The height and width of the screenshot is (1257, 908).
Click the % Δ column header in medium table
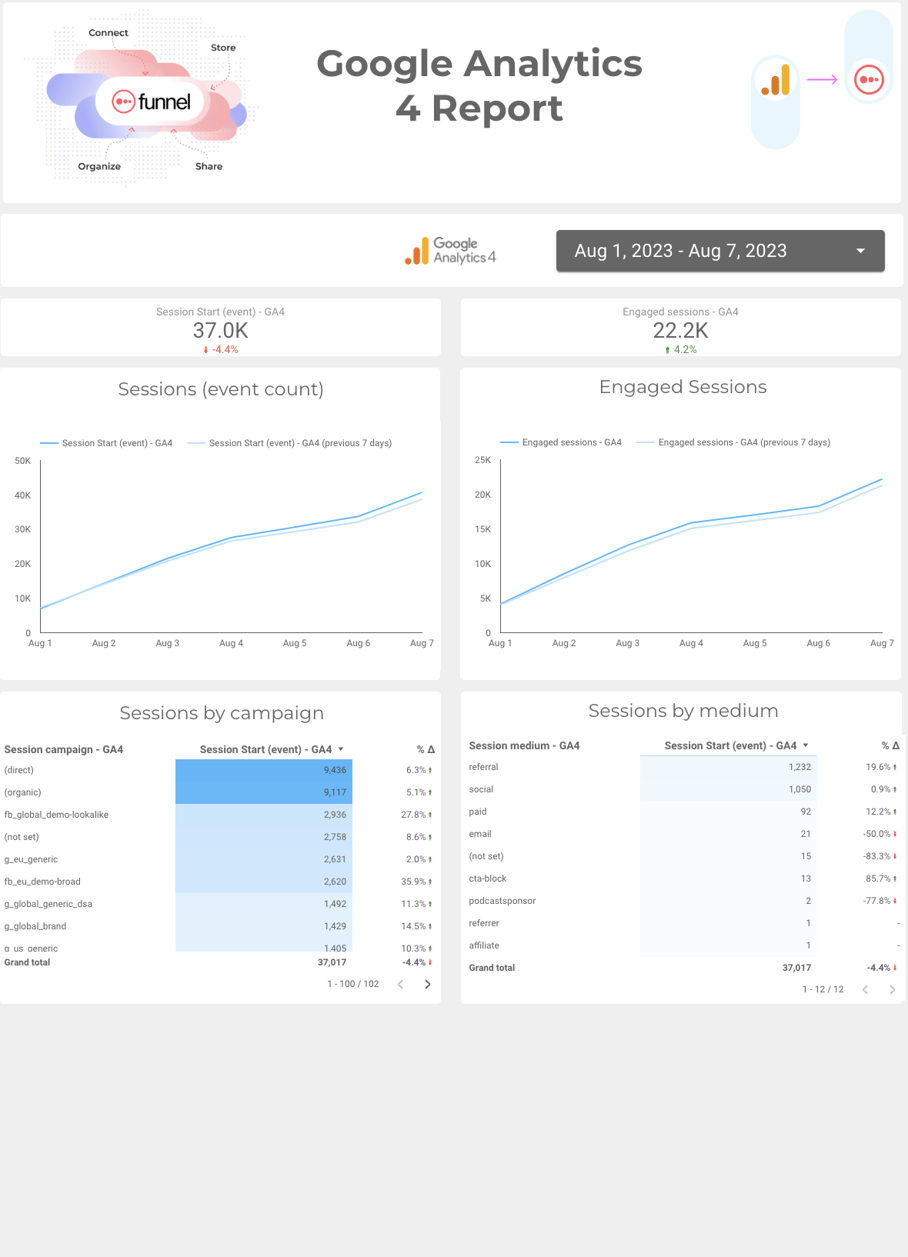coord(888,745)
